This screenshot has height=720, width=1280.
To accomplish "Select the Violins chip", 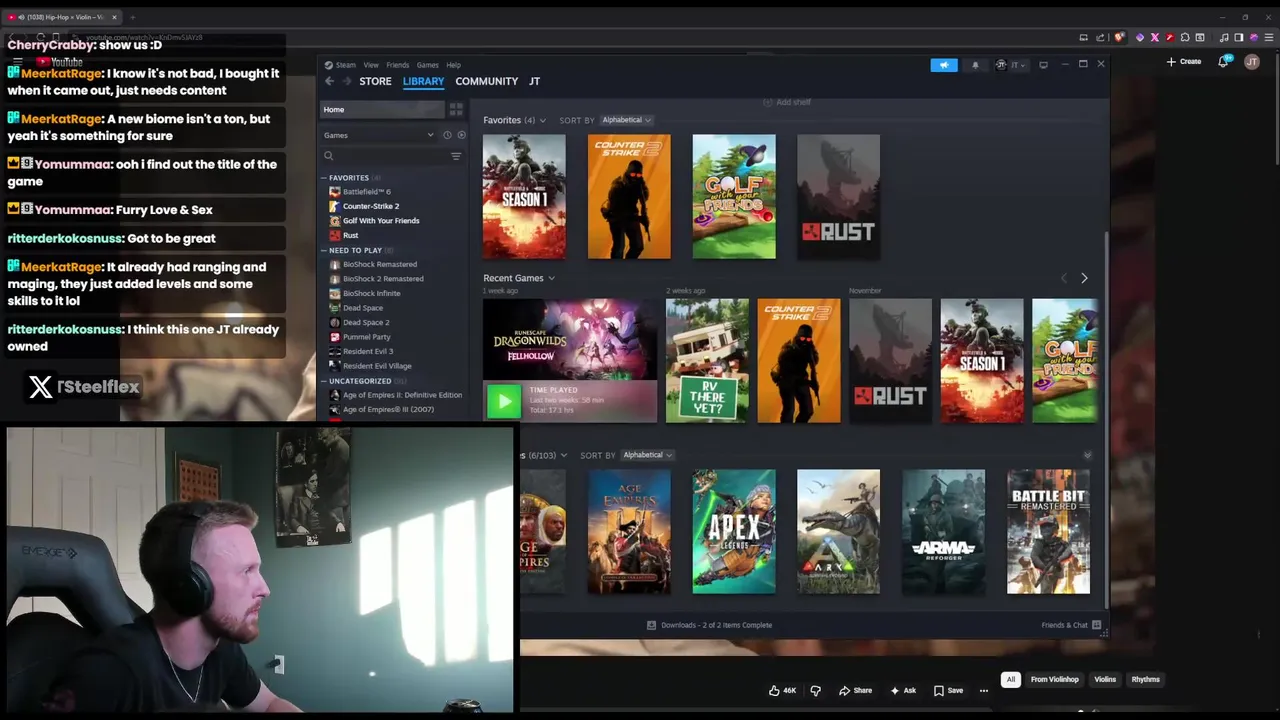I will [x=1105, y=679].
